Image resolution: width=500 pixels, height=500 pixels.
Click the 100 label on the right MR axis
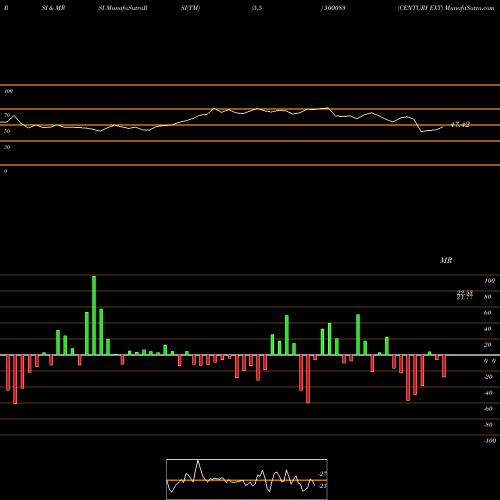[489, 281]
